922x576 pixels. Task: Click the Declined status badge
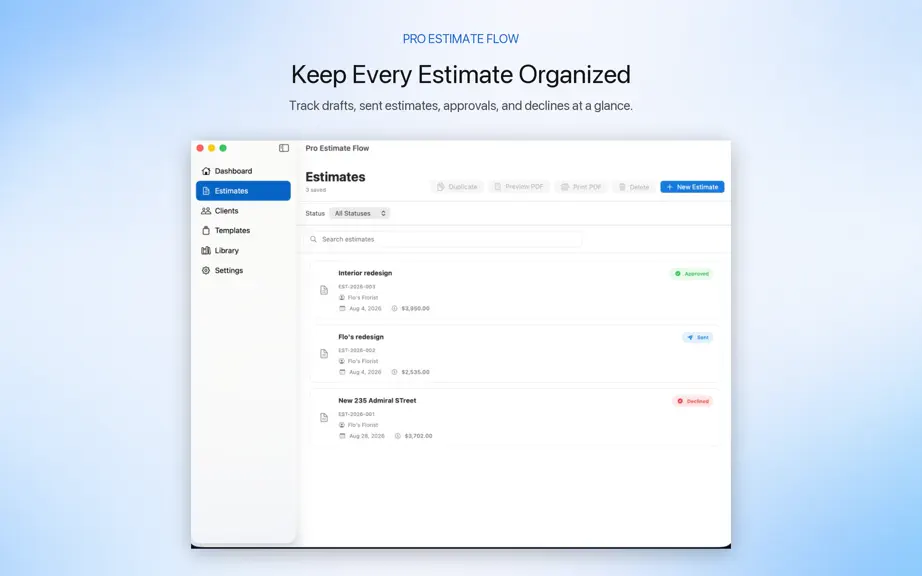pyautogui.click(x=693, y=401)
